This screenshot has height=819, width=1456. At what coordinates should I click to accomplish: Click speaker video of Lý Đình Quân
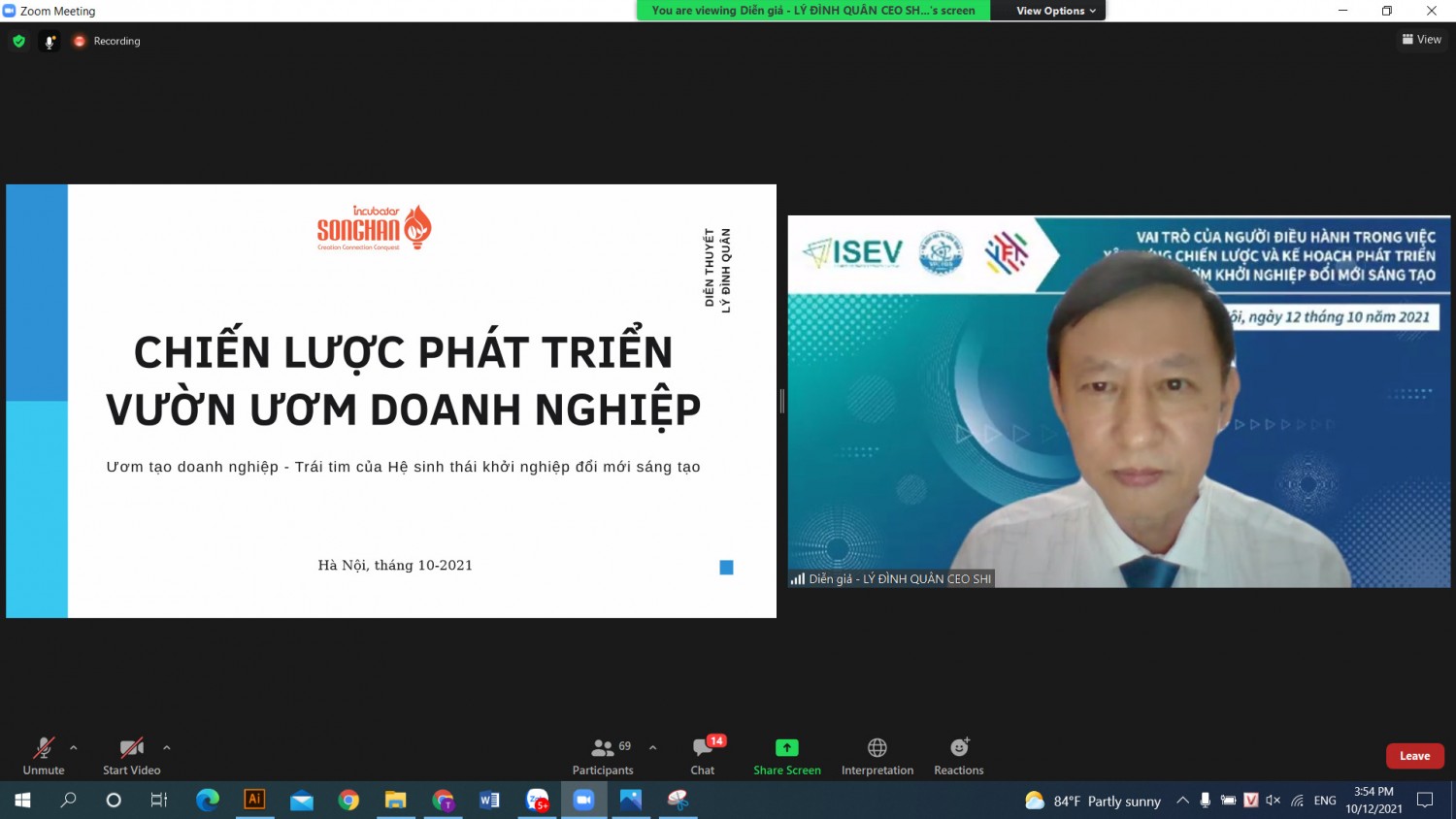tap(1119, 402)
